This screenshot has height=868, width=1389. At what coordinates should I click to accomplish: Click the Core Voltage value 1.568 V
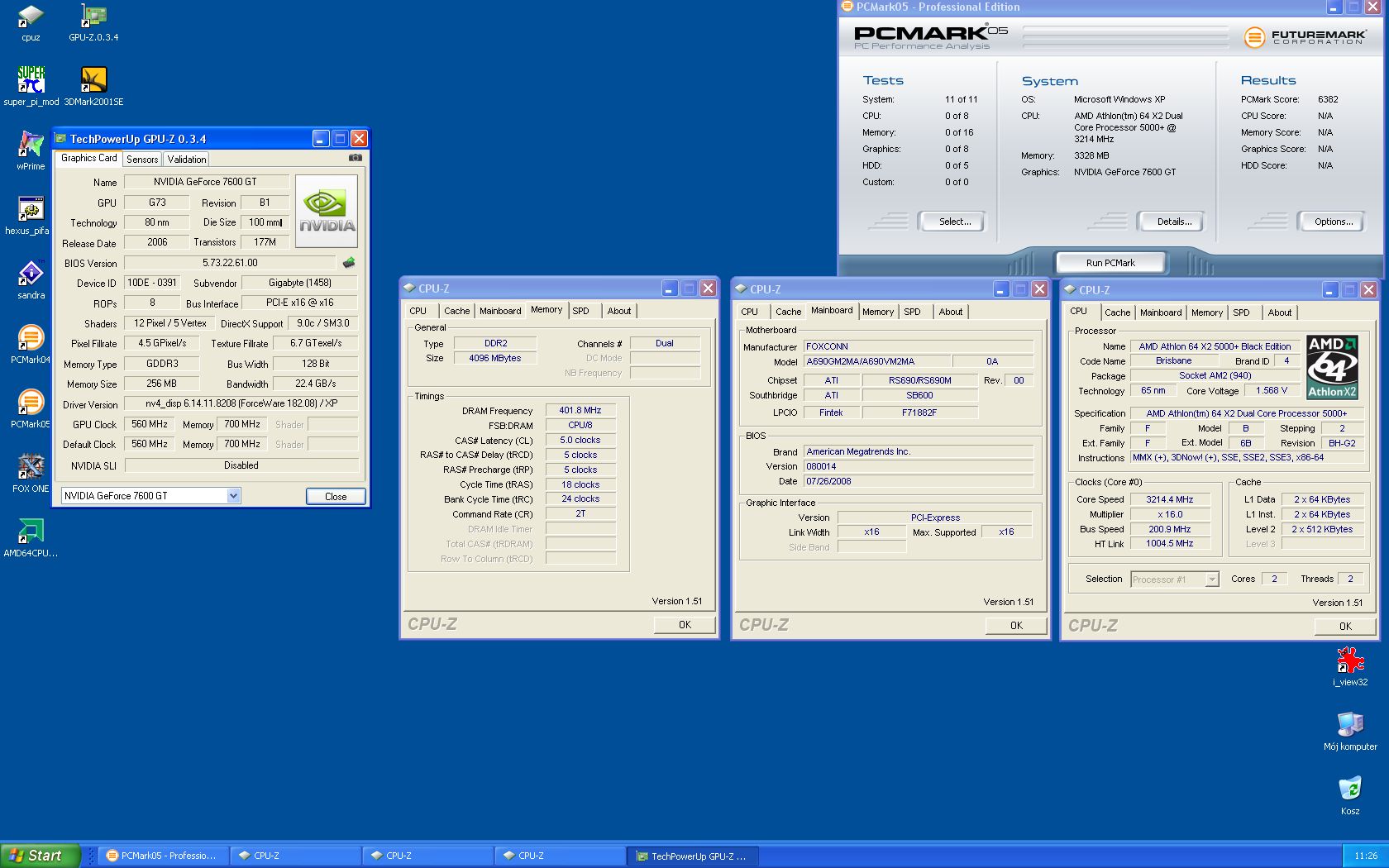click(x=1272, y=391)
